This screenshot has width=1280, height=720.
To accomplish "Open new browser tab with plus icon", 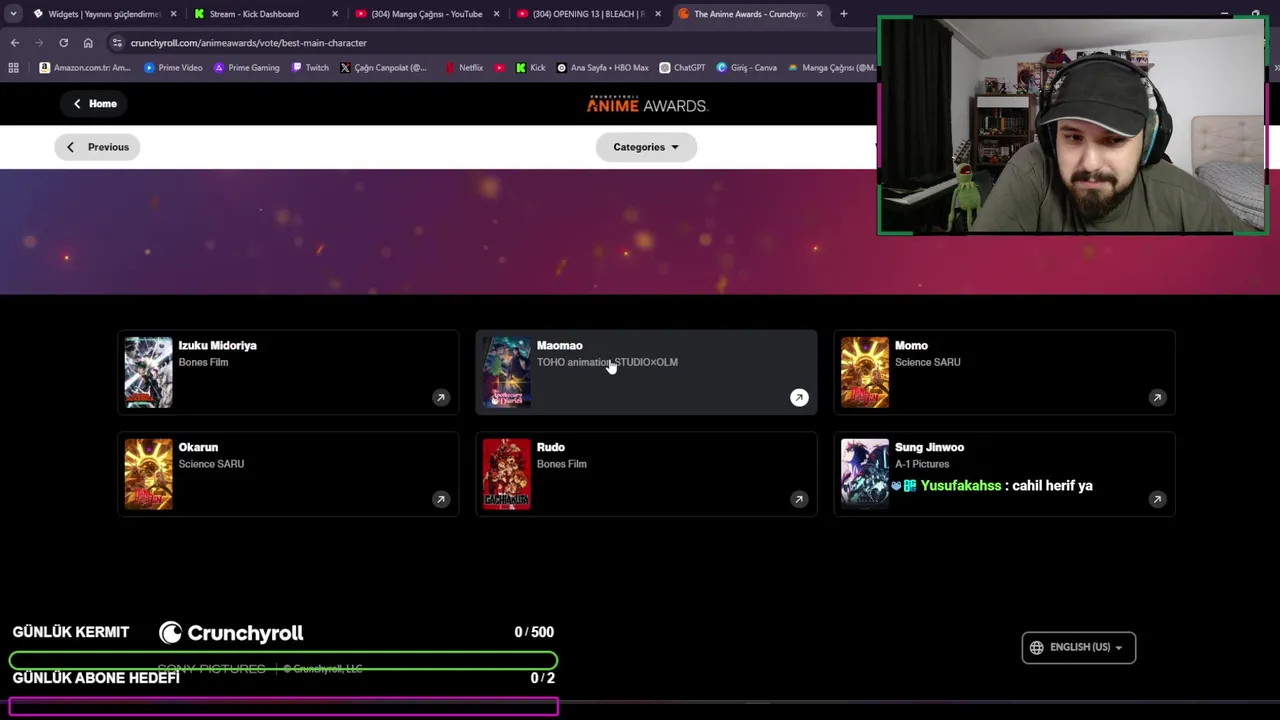I will (843, 14).
